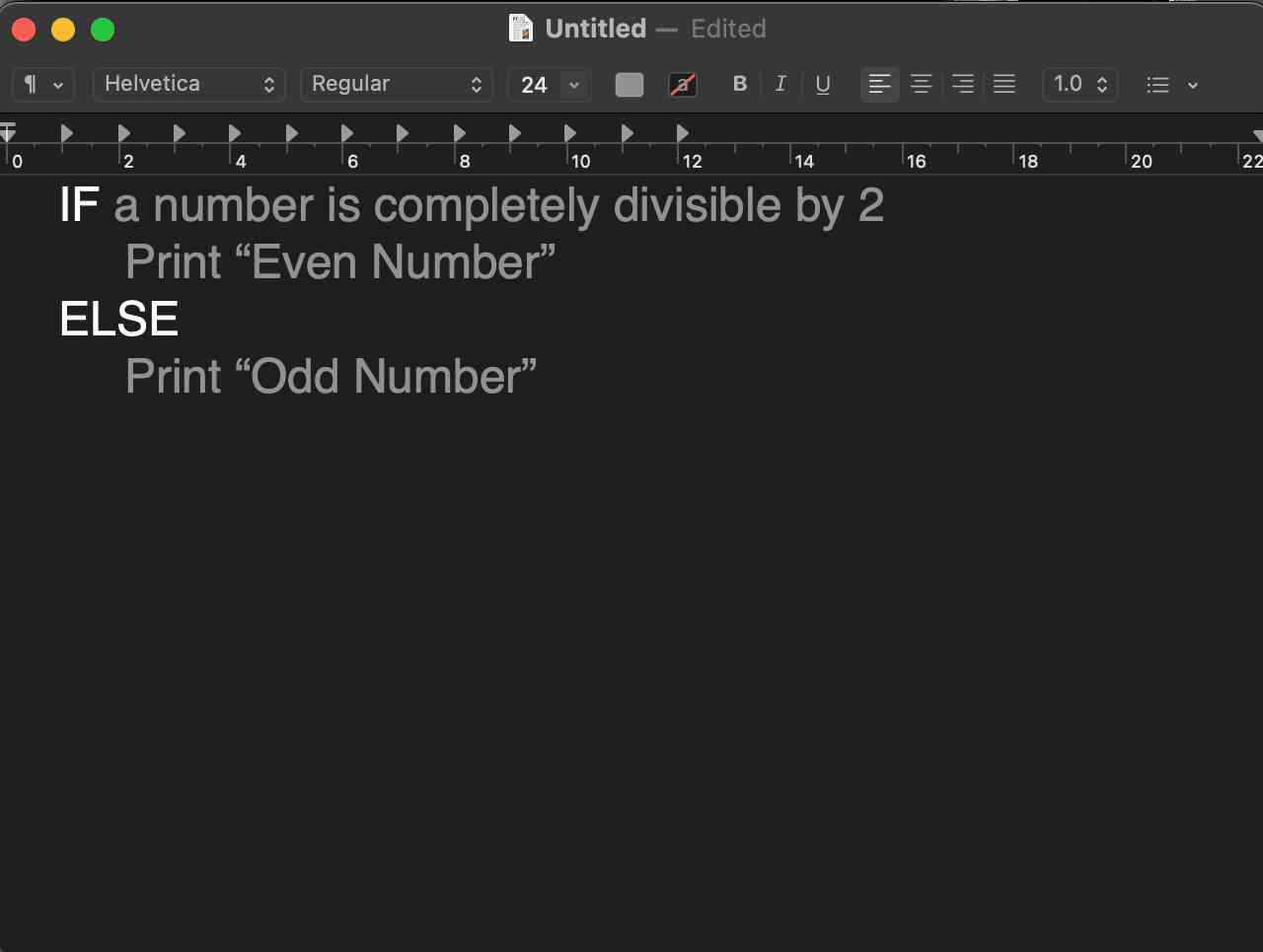Increase line spacing using the 1.0 stepper

coord(1104,79)
